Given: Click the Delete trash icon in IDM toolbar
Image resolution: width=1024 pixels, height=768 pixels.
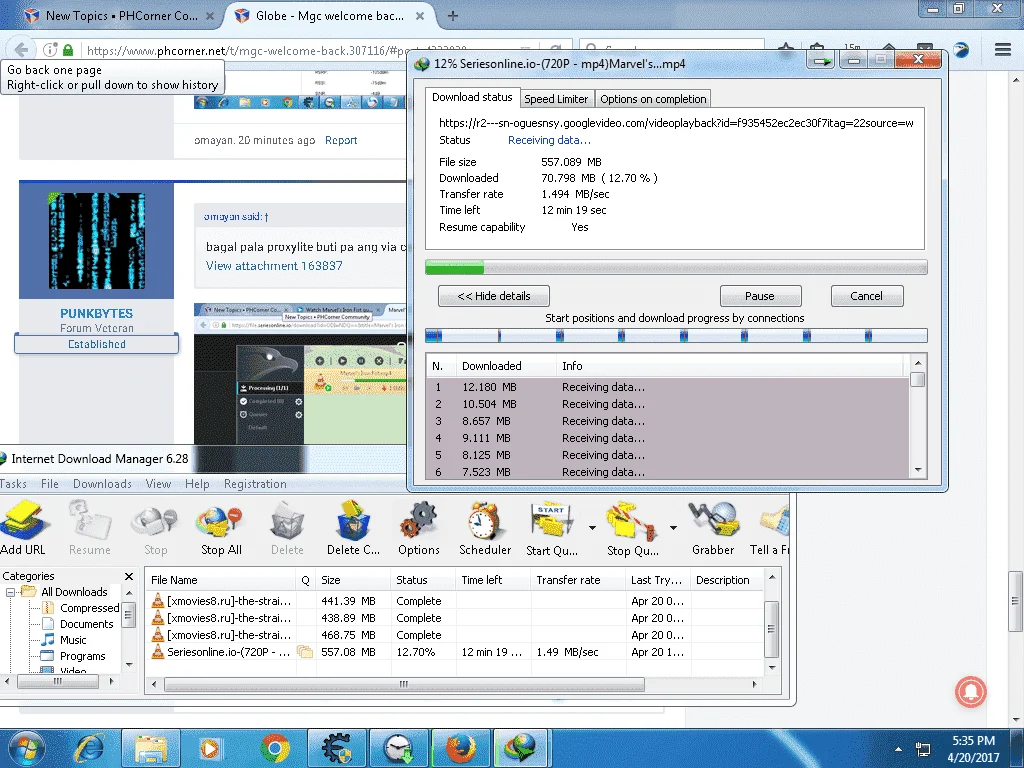Looking at the screenshot, I should tap(287, 528).
